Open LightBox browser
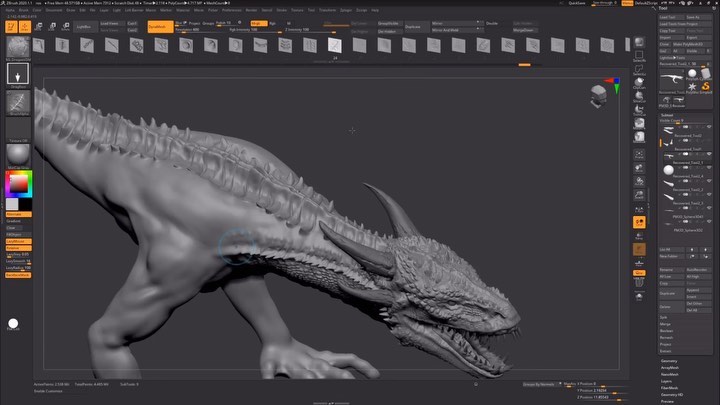The height and width of the screenshot is (405, 720). point(84,27)
